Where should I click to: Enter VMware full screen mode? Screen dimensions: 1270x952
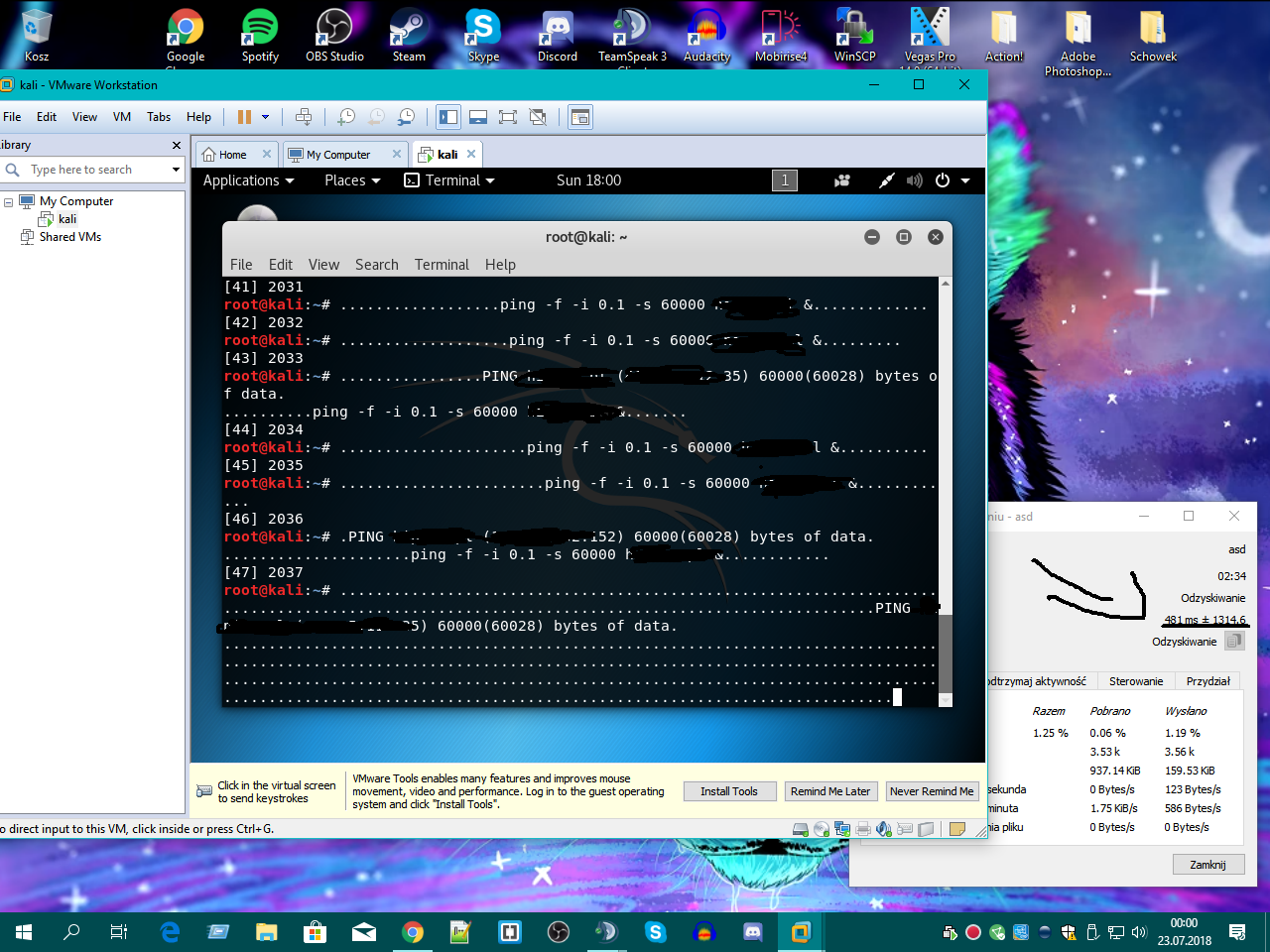[x=508, y=117]
